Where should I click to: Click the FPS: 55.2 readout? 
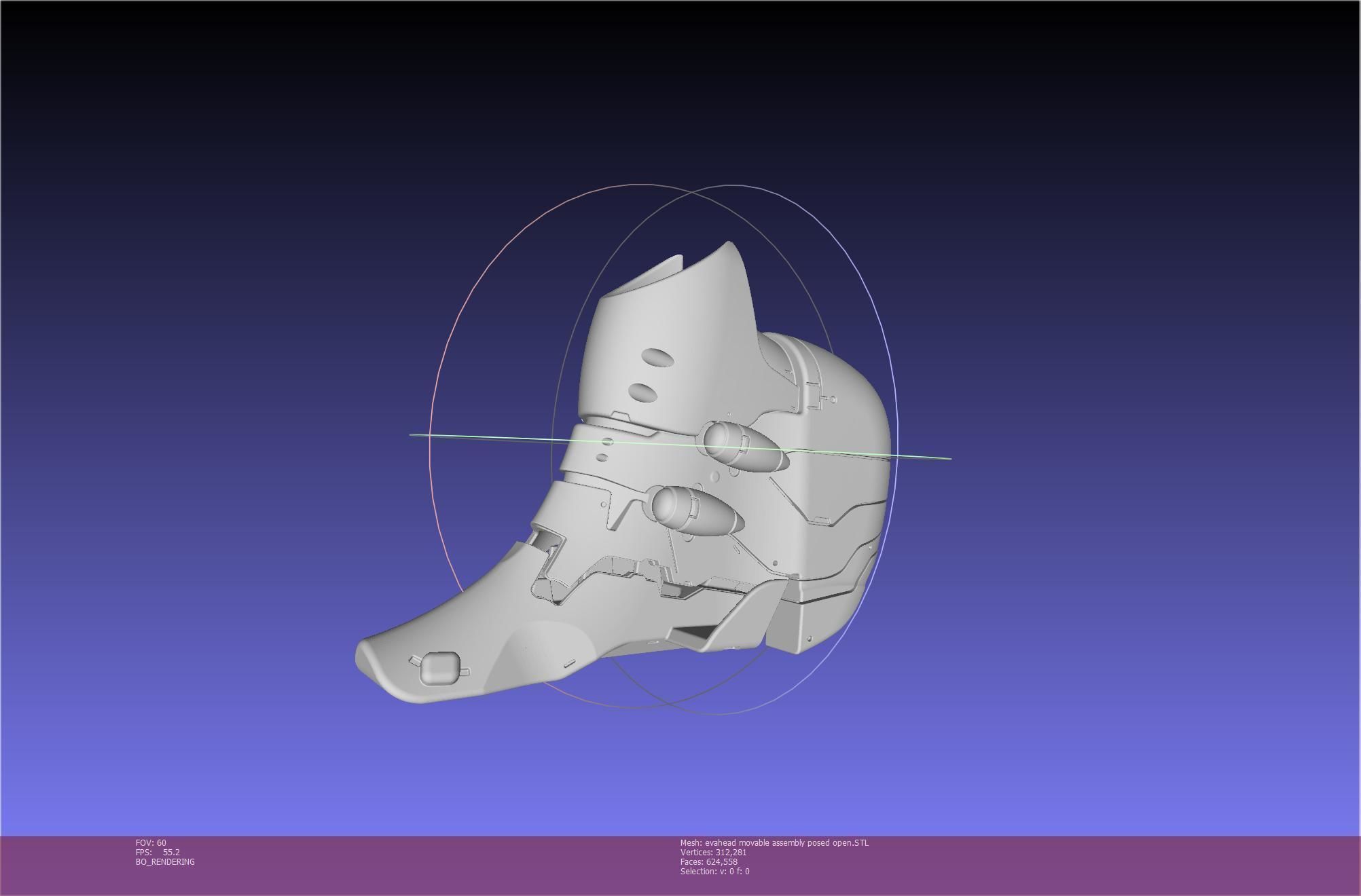click(158, 853)
